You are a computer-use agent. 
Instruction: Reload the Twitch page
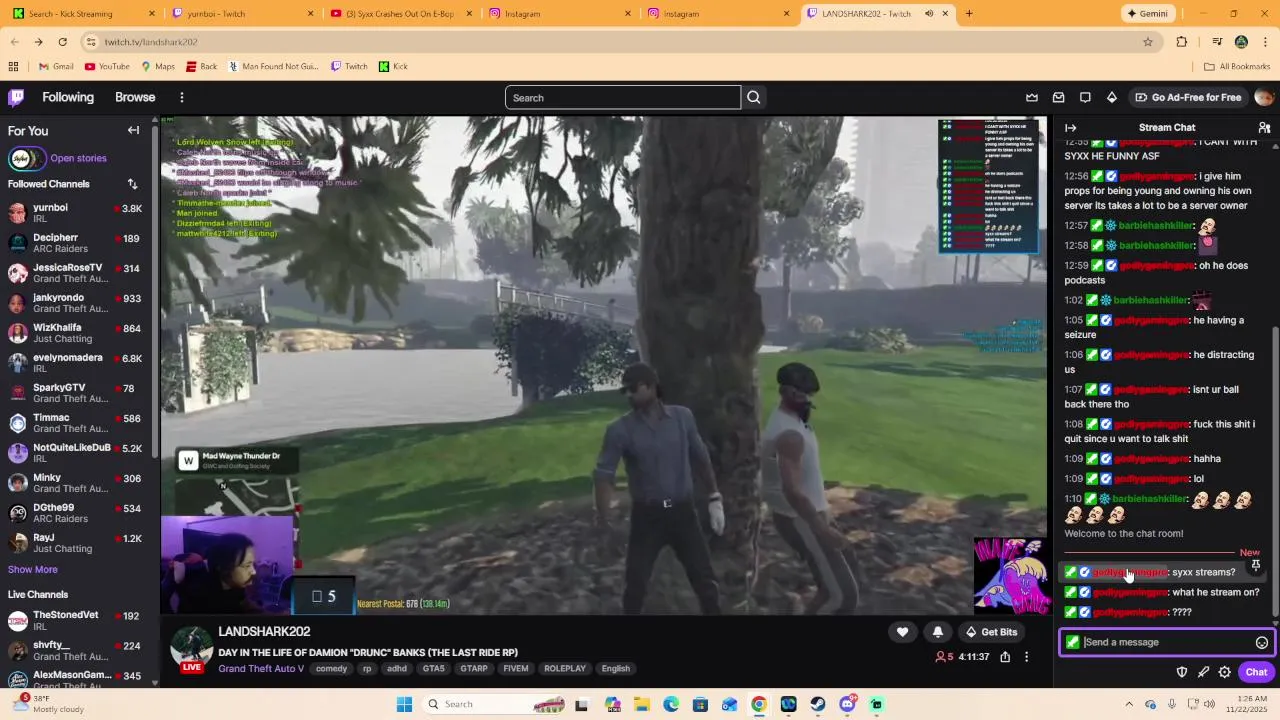coord(62,42)
